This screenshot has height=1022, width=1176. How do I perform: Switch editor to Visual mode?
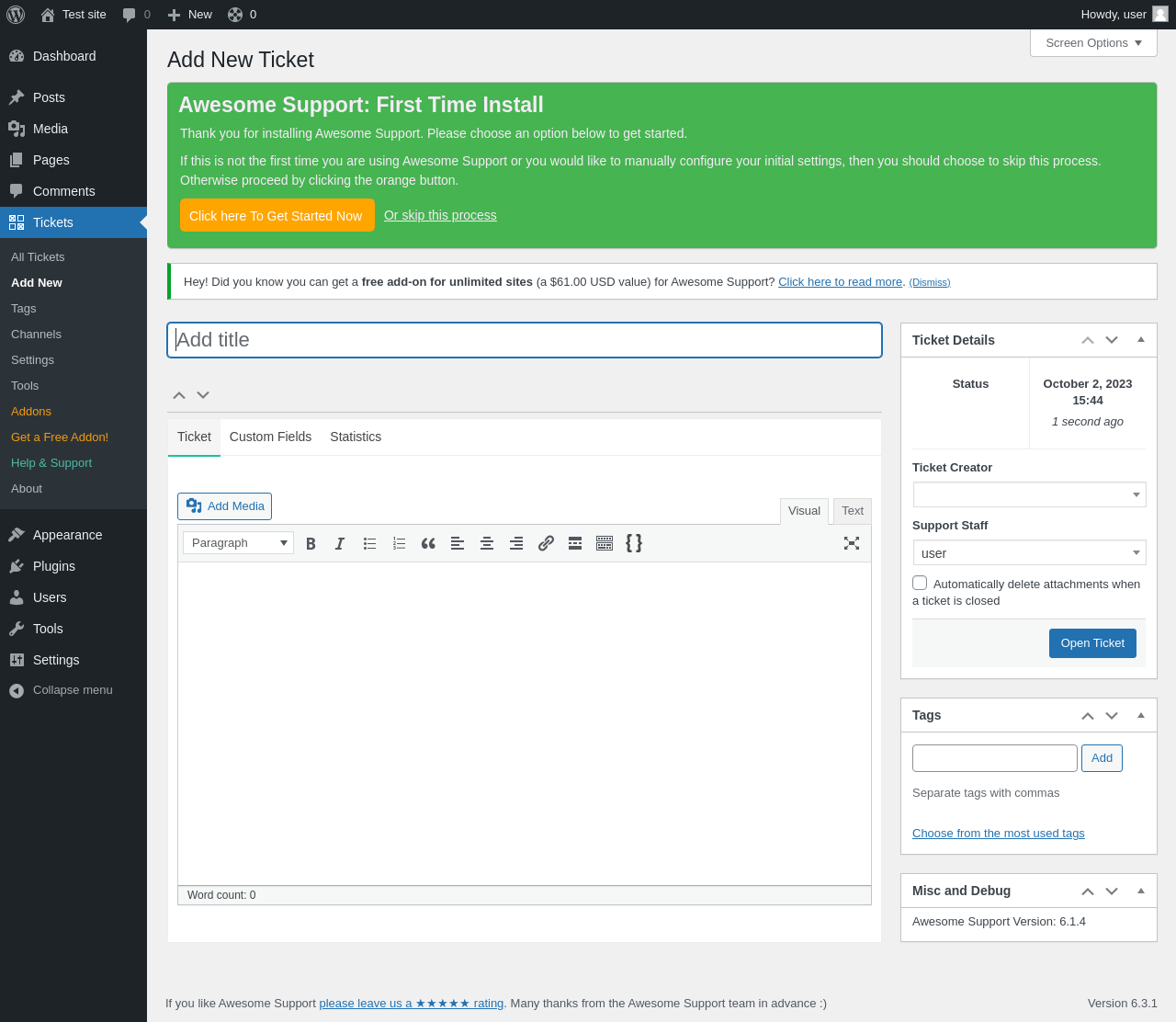click(804, 511)
